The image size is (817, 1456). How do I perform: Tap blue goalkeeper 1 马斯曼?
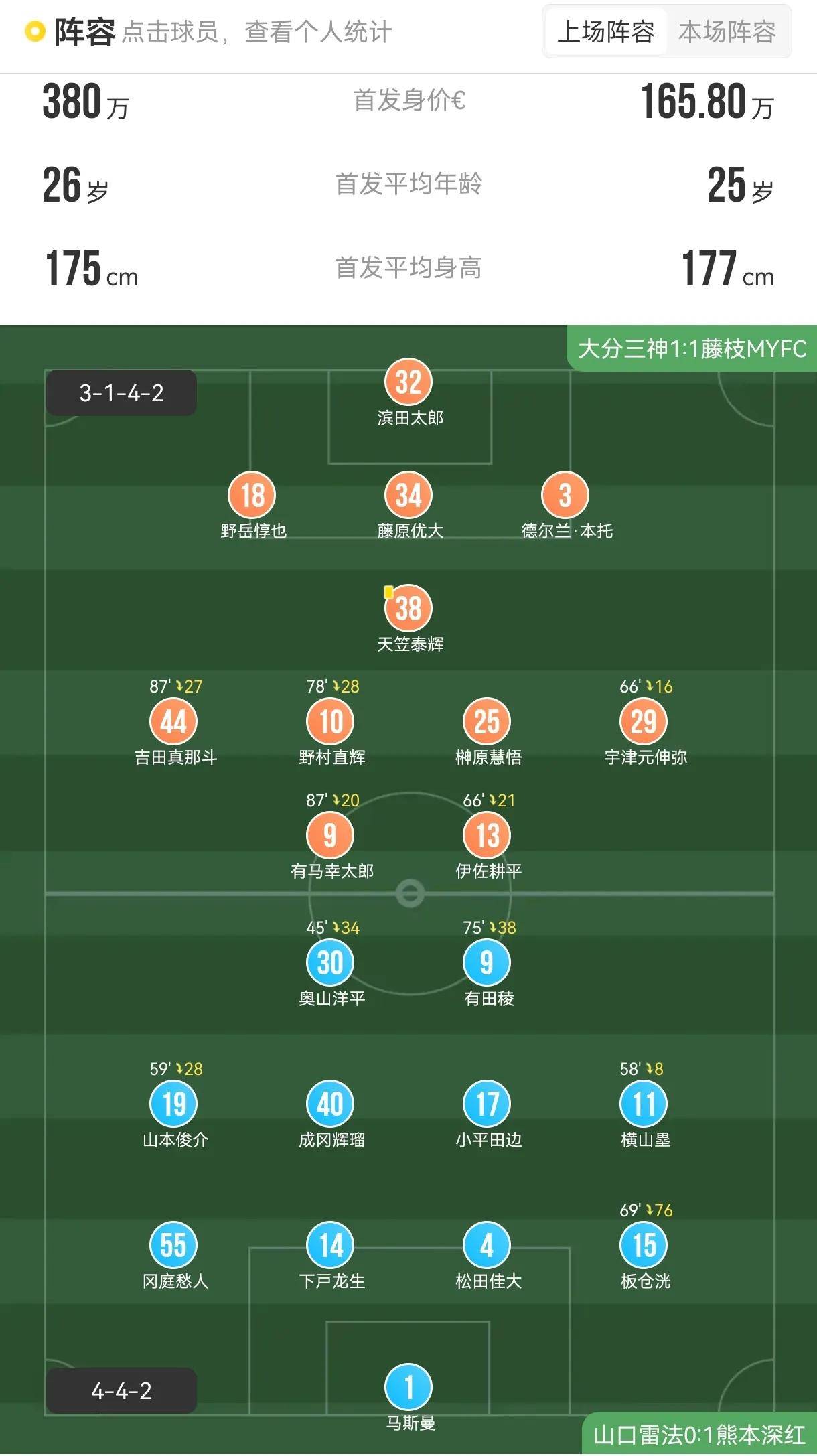point(408,1387)
